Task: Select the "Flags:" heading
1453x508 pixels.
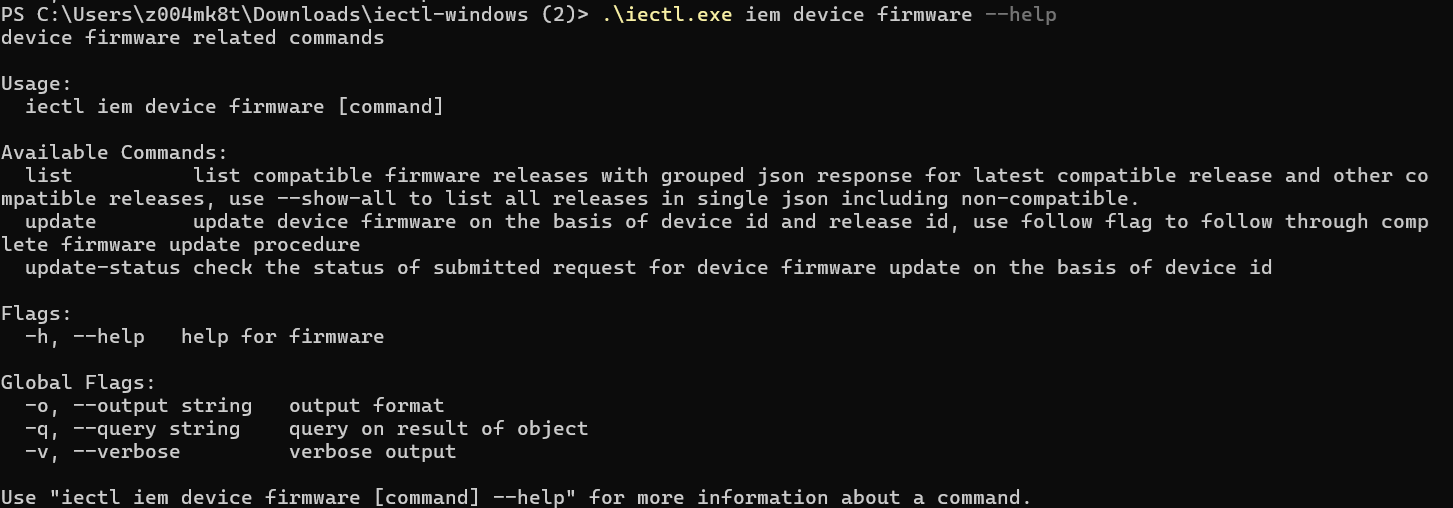Action: click(37, 314)
